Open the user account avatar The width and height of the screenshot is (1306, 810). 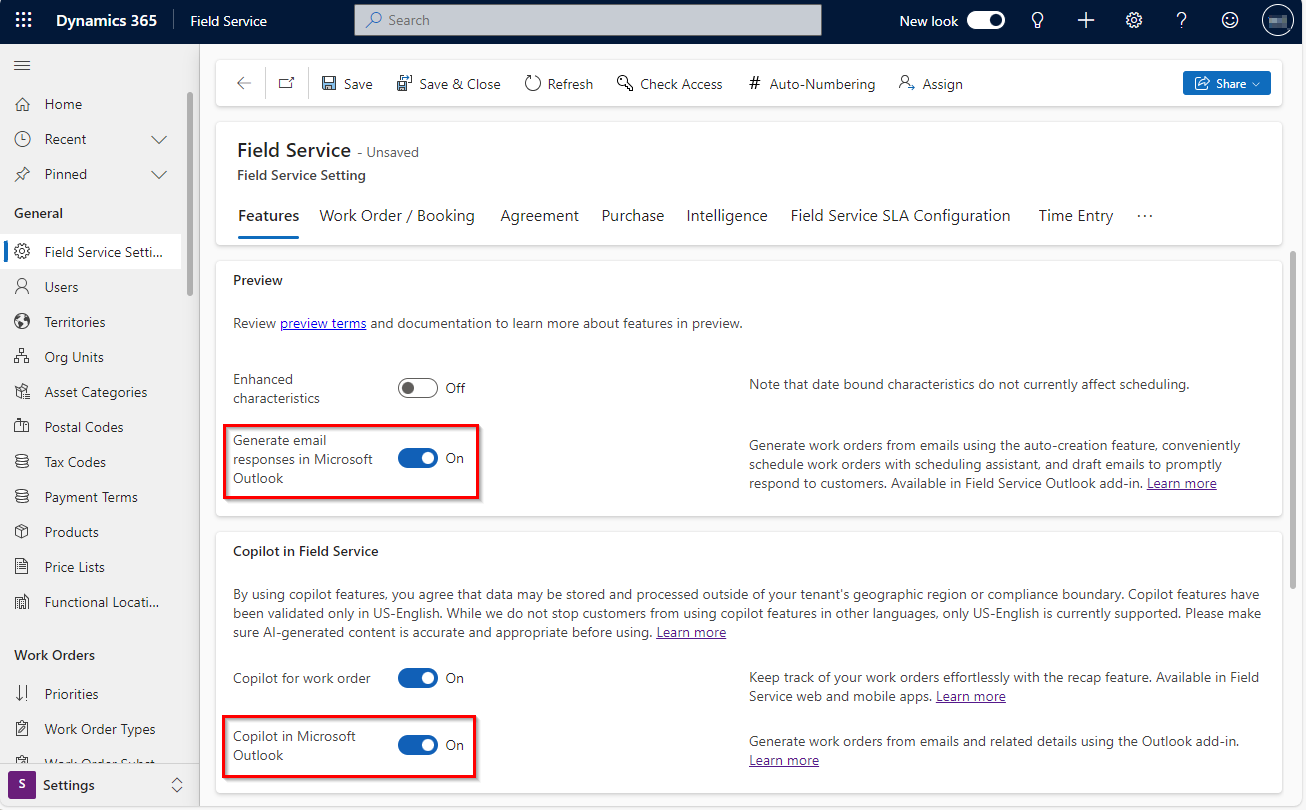coord(1278,20)
